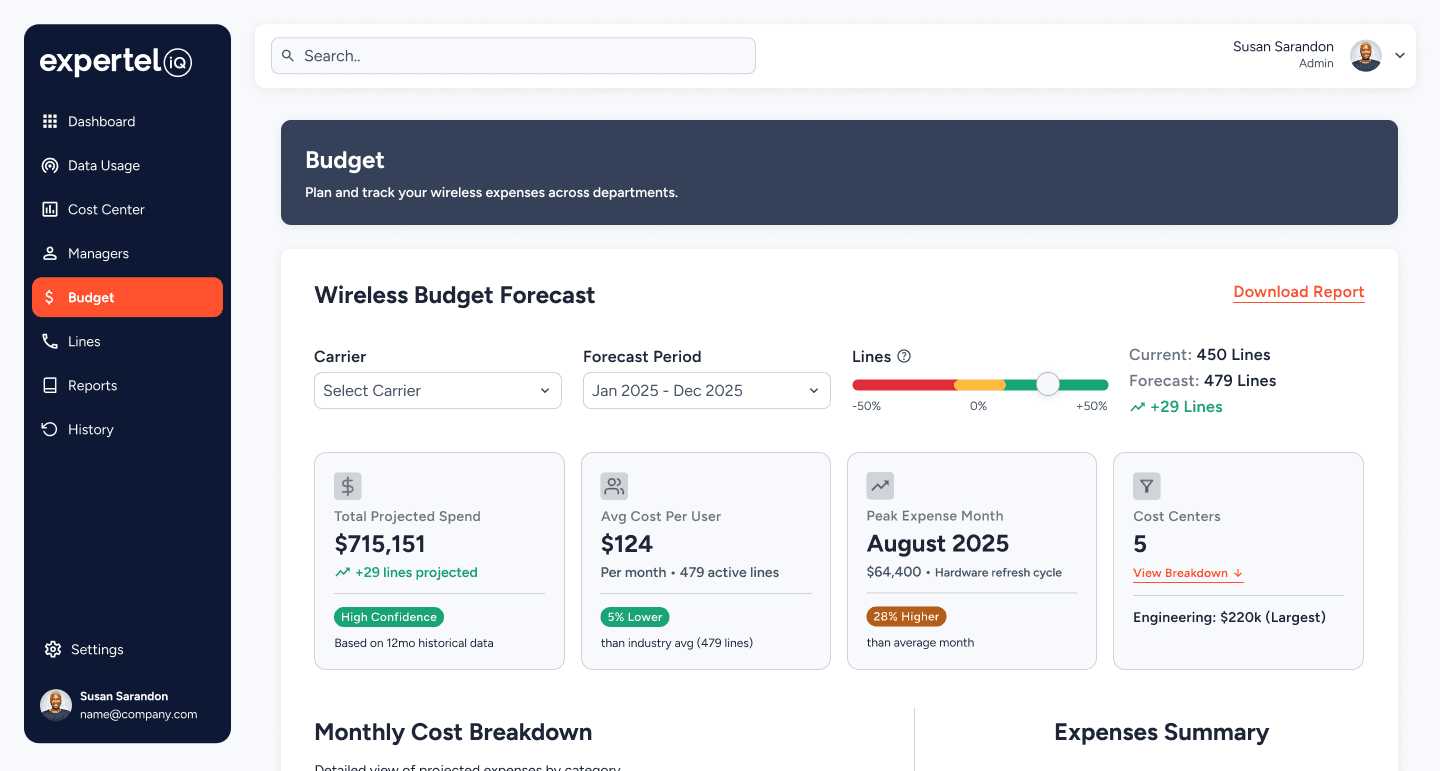Image resolution: width=1440 pixels, height=771 pixels.
Task: Click the filter icon in Cost Centers card
Action: tap(1146, 486)
